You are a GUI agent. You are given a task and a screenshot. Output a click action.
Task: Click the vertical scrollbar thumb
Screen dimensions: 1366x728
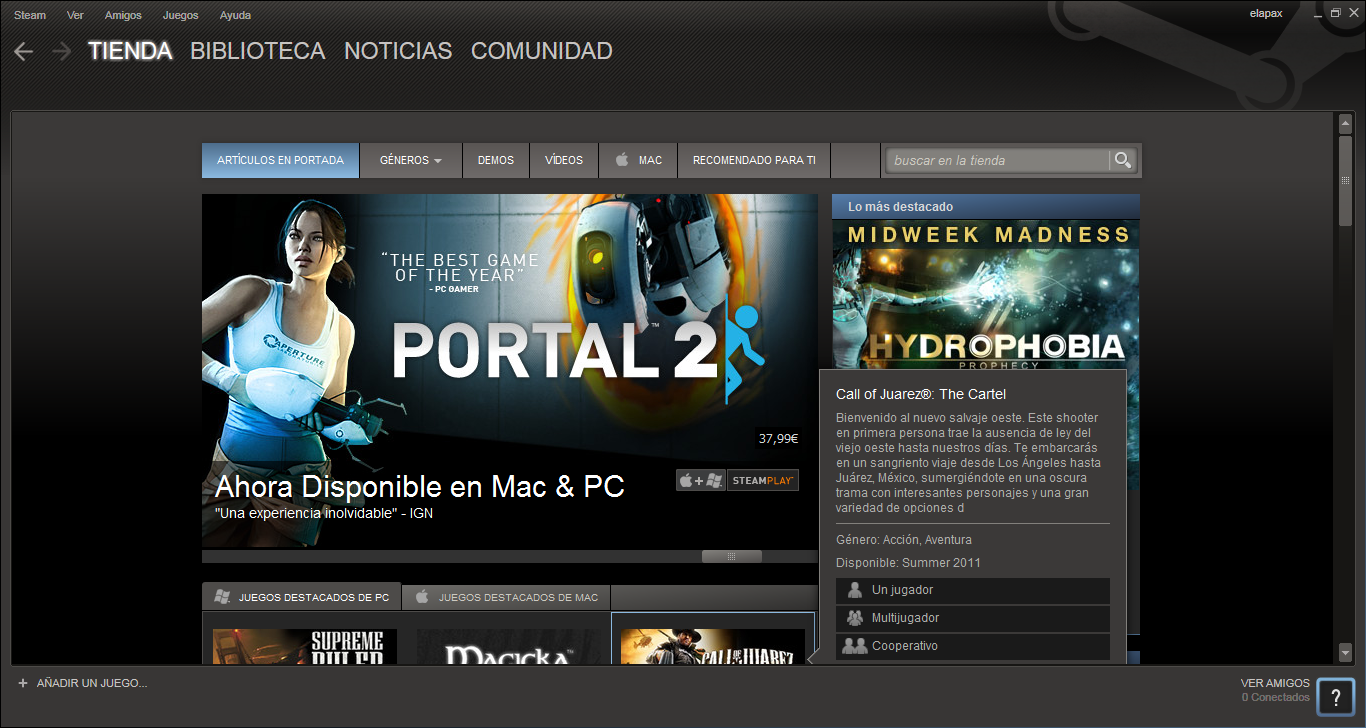(x=1346, y=180)
